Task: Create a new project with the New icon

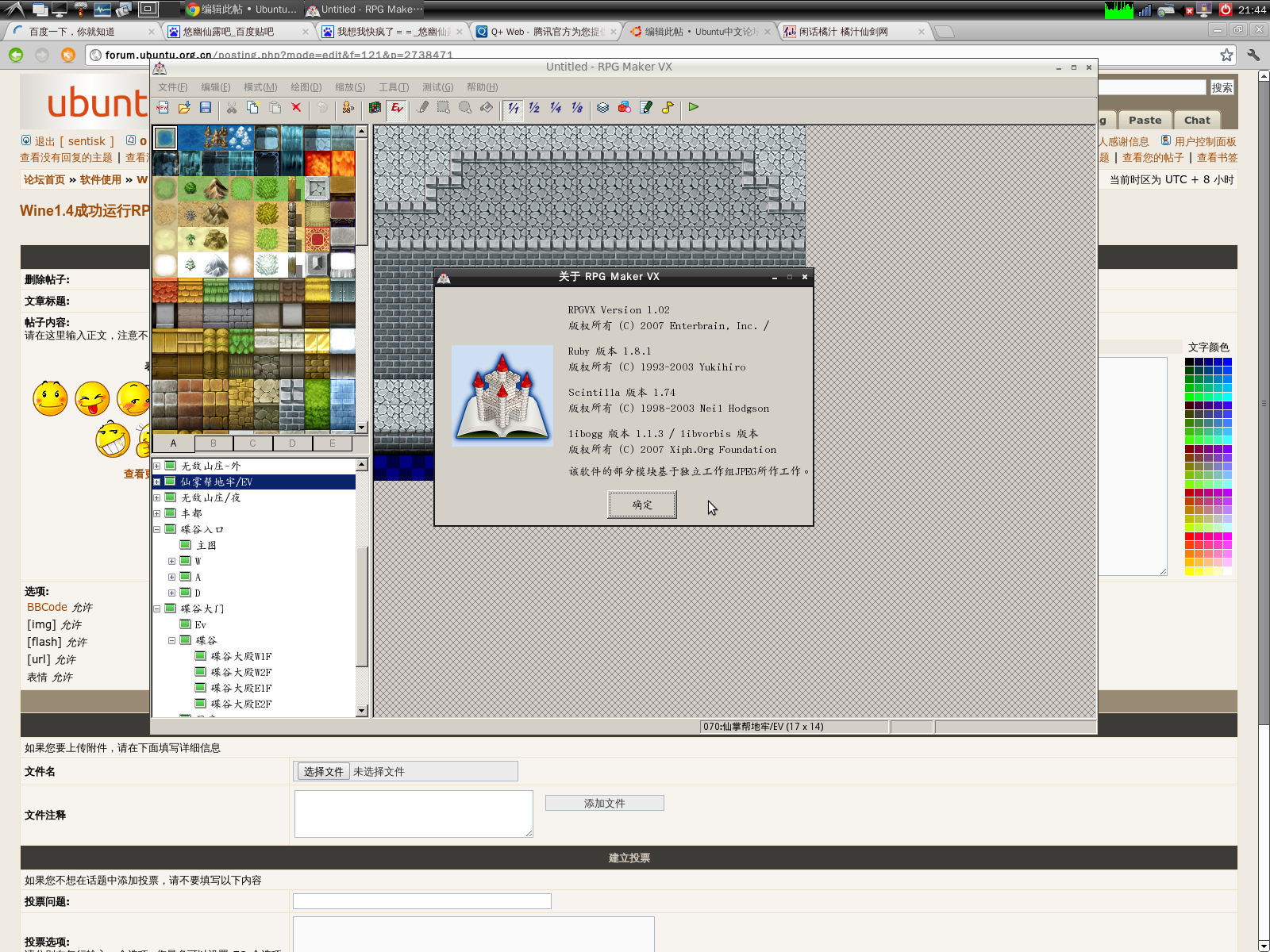Action: point(163,108)
